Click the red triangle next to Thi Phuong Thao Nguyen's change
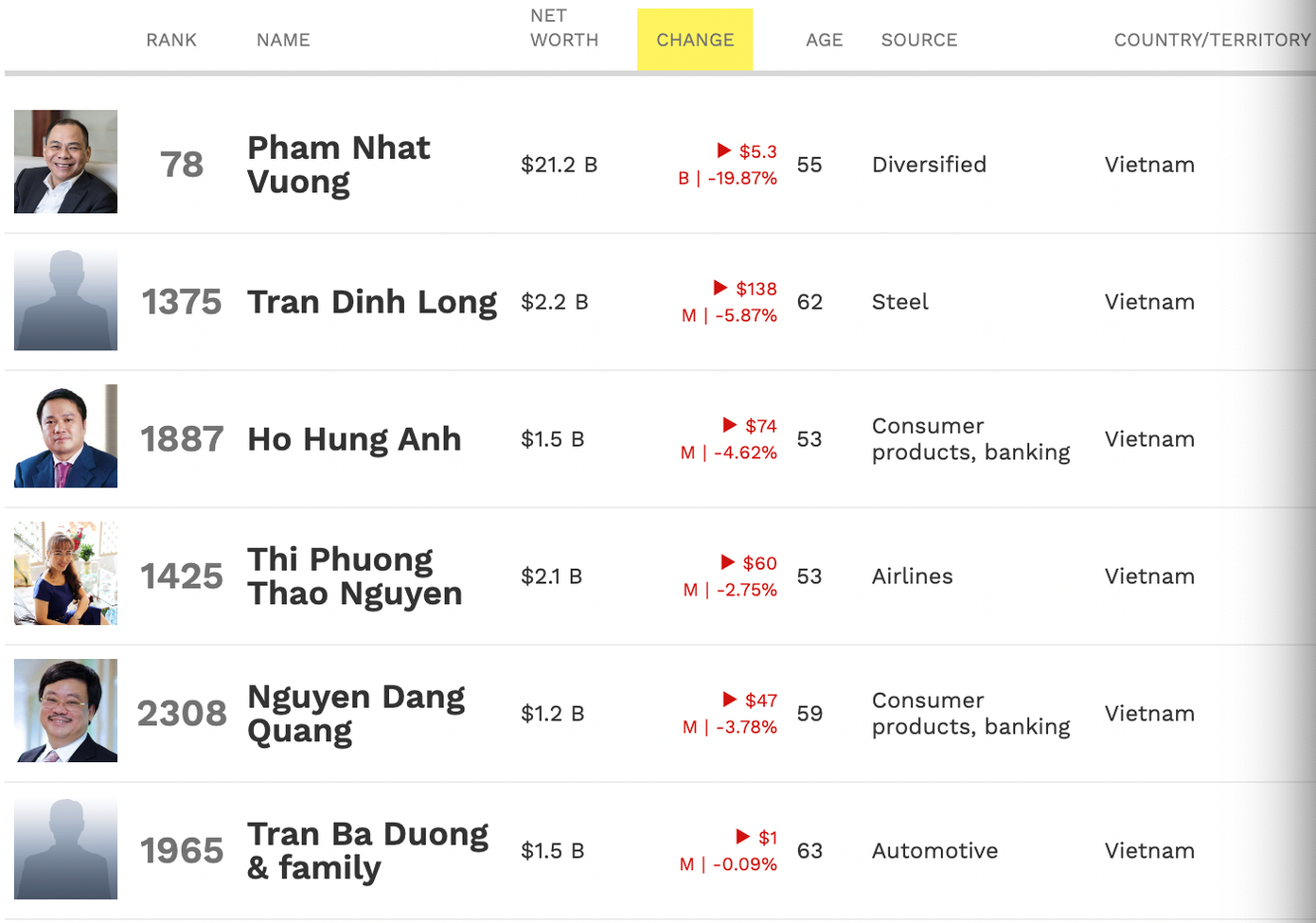 [729, 562]
